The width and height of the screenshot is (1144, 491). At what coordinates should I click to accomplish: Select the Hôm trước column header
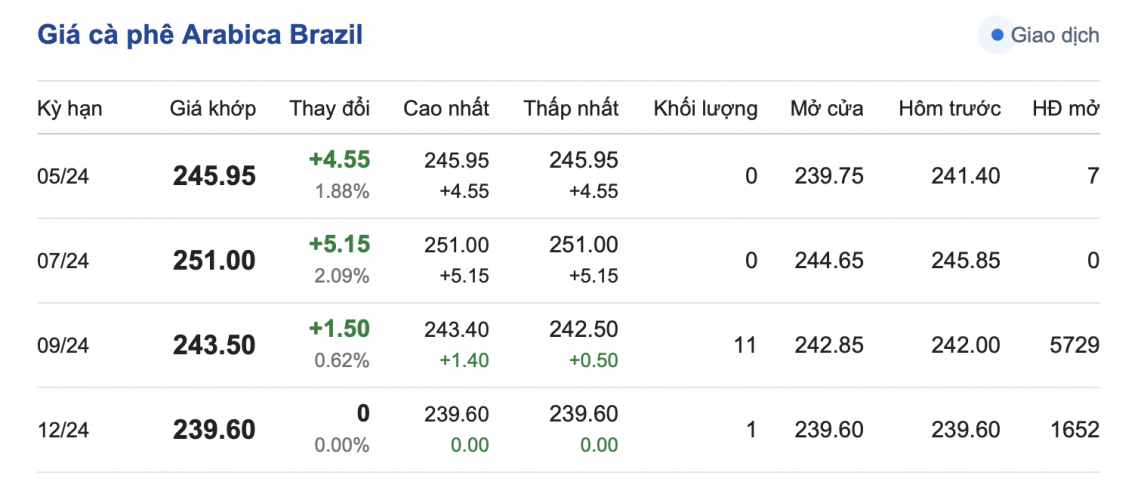(949, 108)
